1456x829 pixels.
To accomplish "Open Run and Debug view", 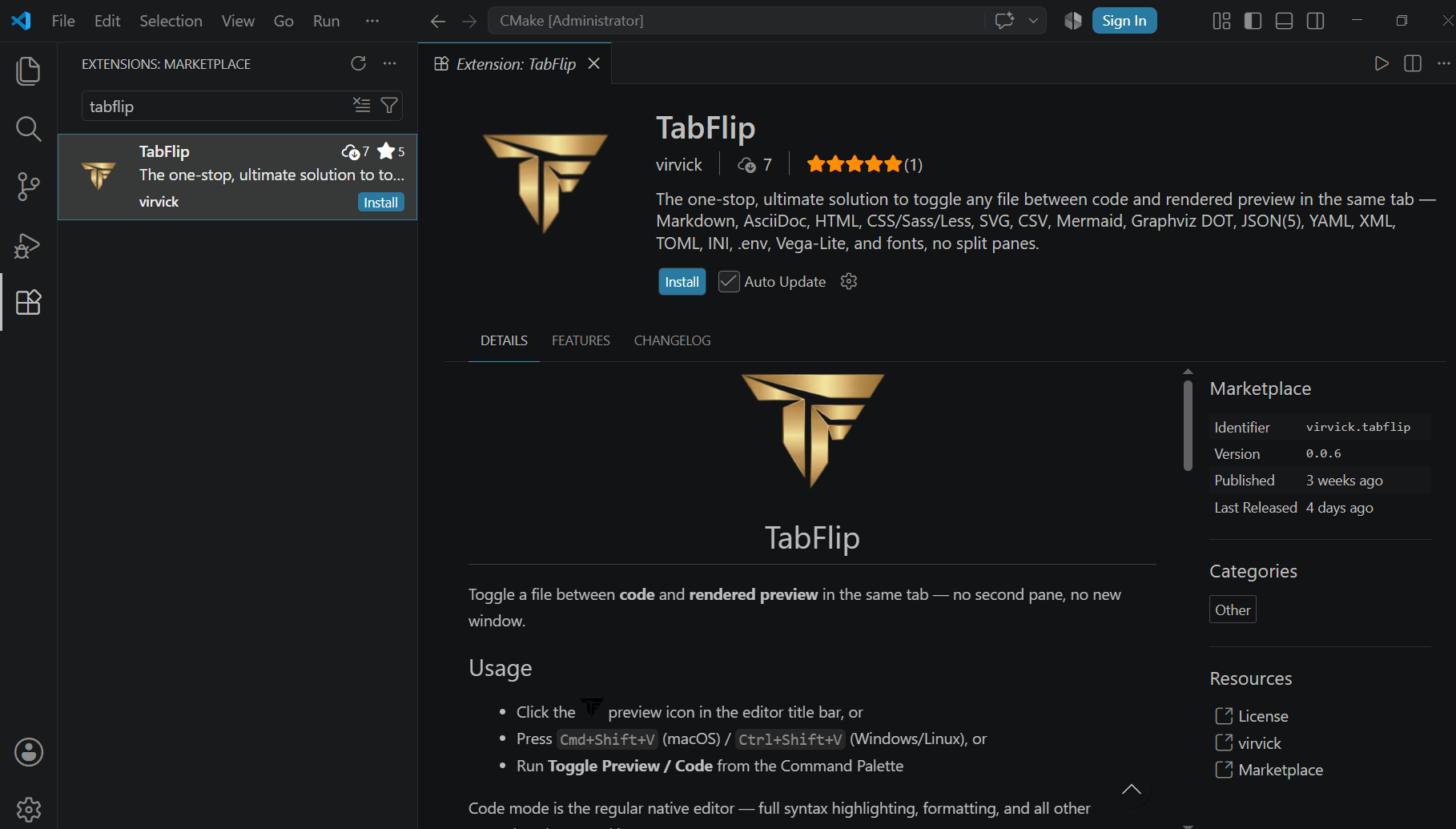I will coord(28,245).
